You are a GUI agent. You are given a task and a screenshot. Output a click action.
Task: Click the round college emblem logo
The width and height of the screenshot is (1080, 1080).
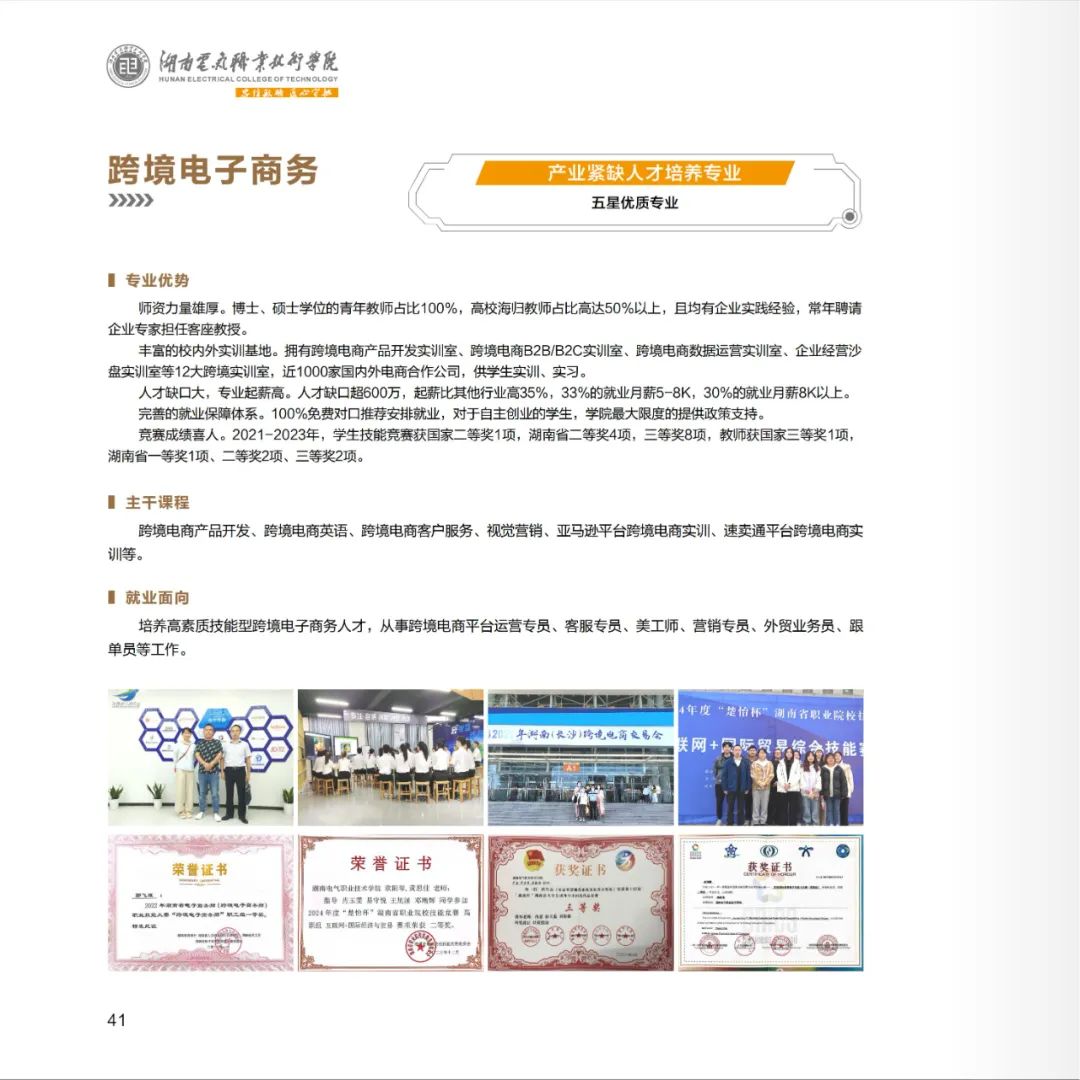[128, 66]
